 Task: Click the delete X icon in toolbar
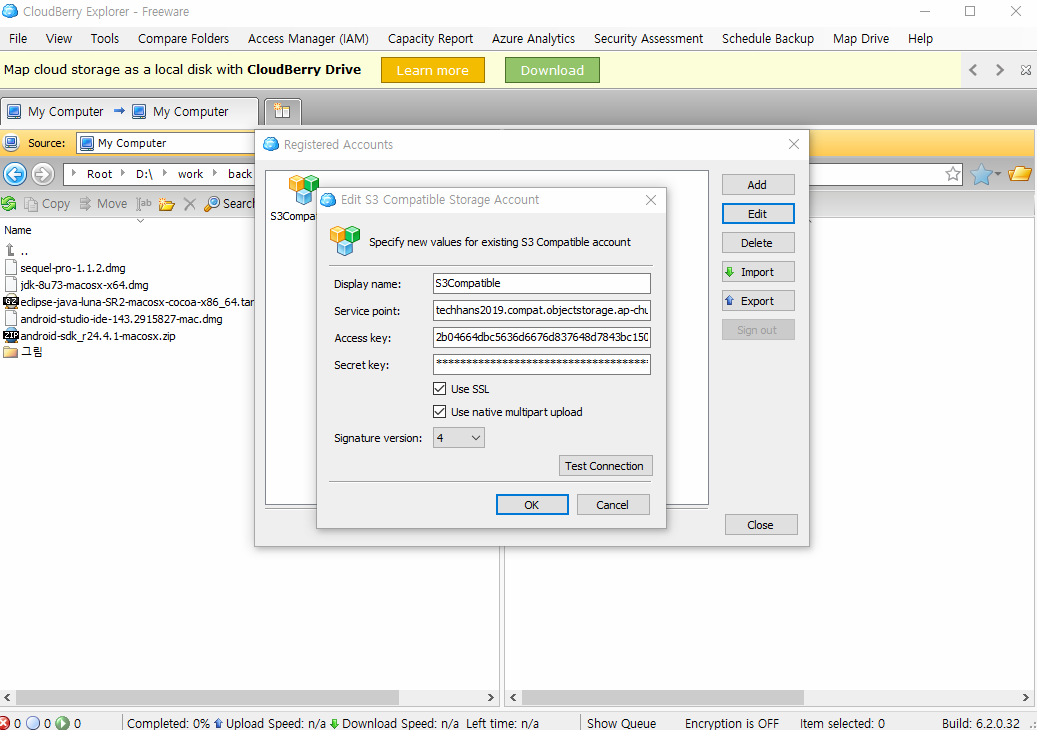point(190,204)
